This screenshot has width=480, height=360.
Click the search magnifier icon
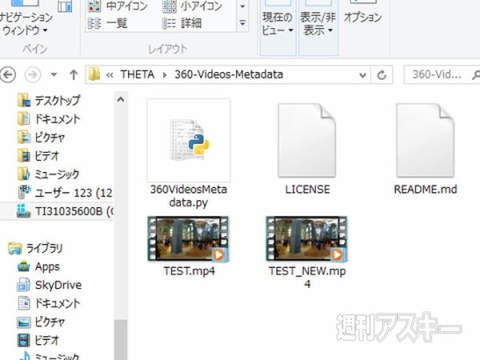476,75
